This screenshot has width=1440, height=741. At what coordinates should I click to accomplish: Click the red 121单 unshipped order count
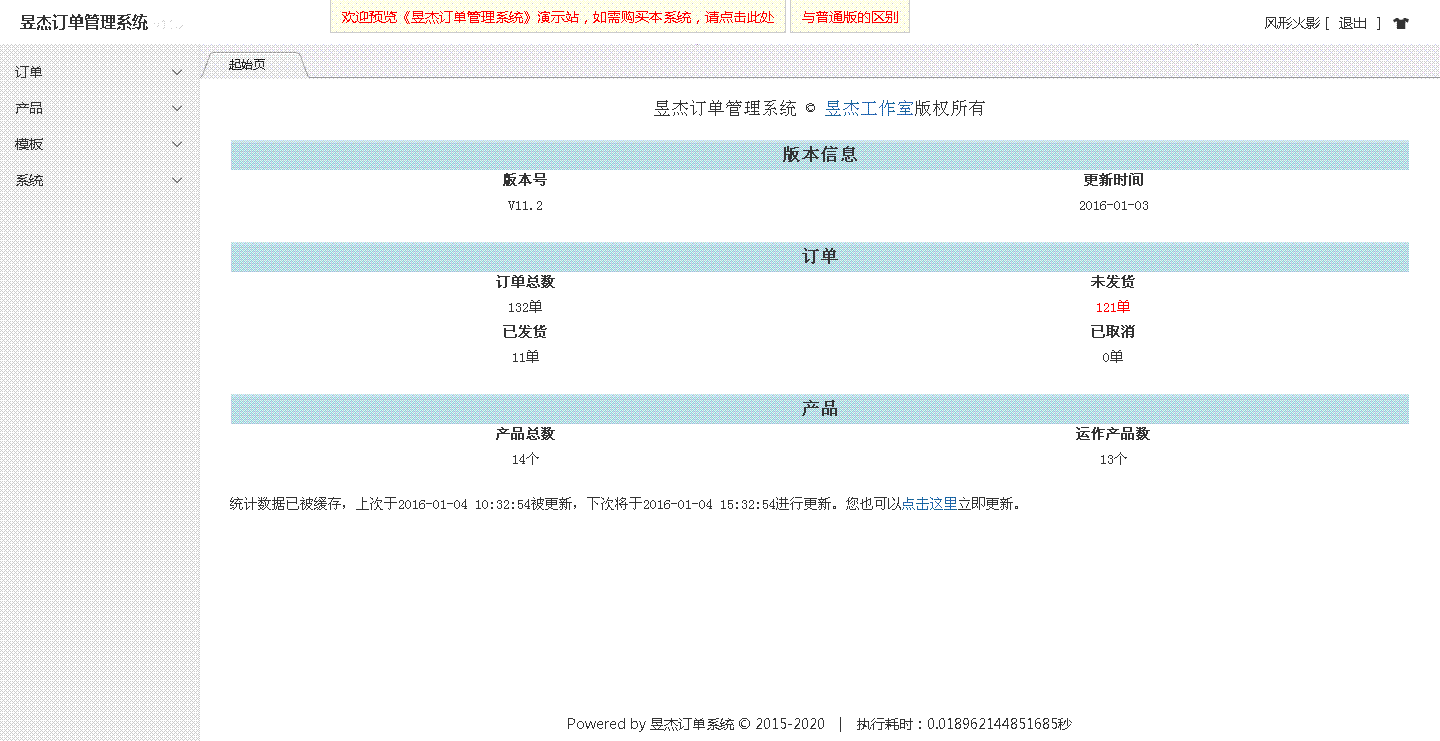point(1112,307)
